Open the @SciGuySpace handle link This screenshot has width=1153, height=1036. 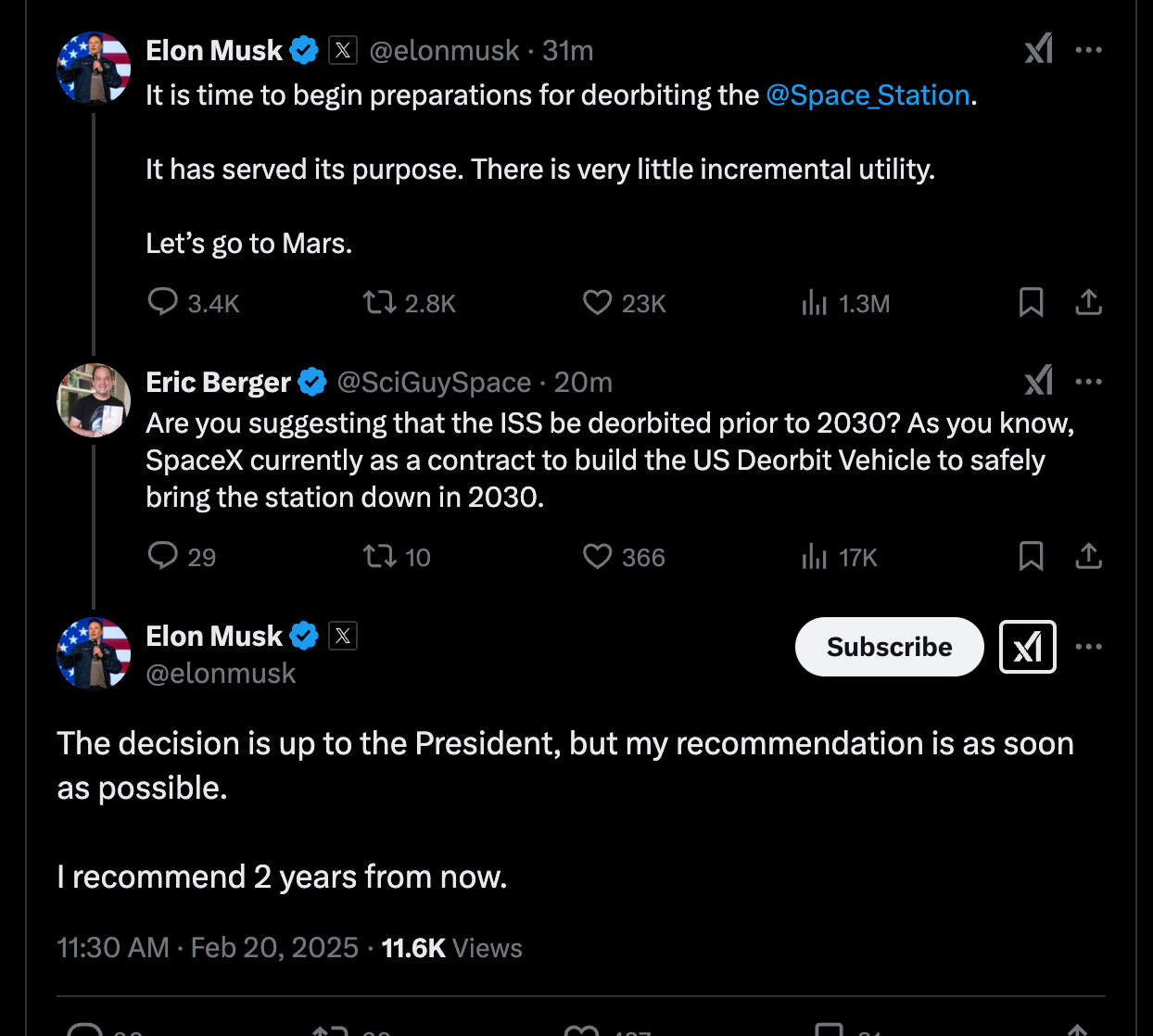click(434, 382)
